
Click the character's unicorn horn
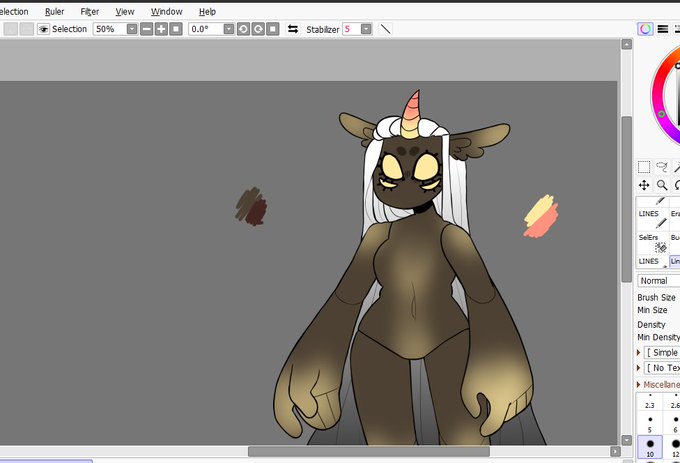(412, 115)
